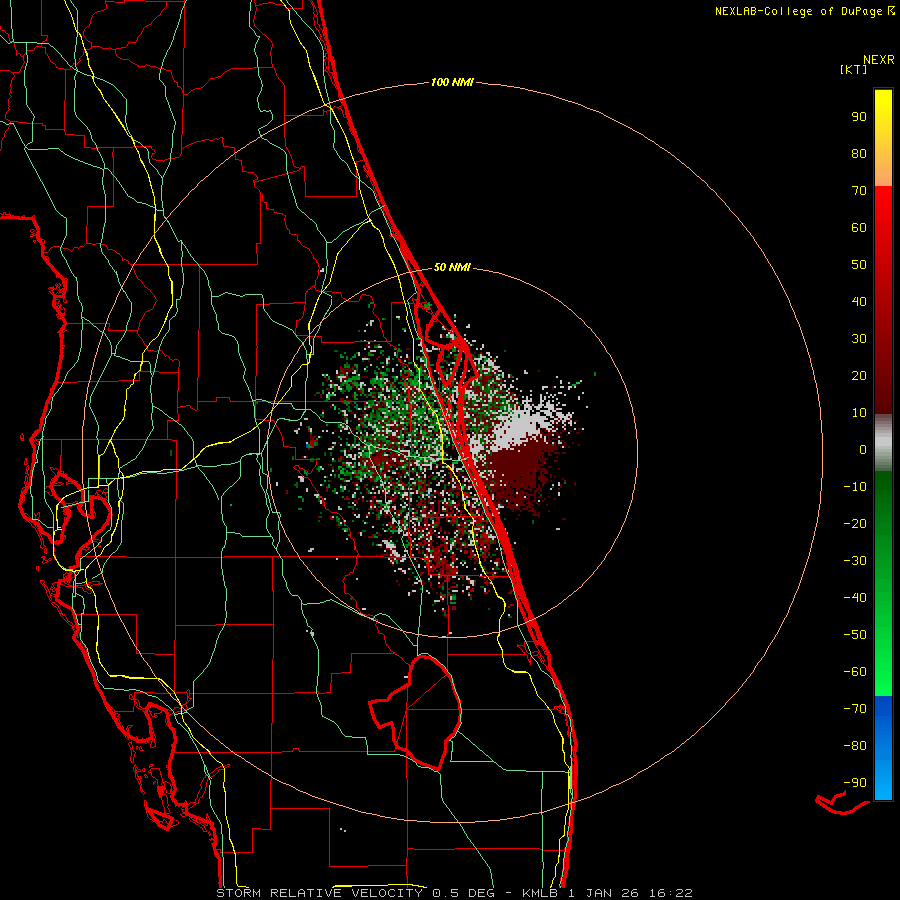The height and width of the screenshot is (900, 900).
Task: Pick the yellow-orange top segment of the color bar
Action: tap(883, 138)
